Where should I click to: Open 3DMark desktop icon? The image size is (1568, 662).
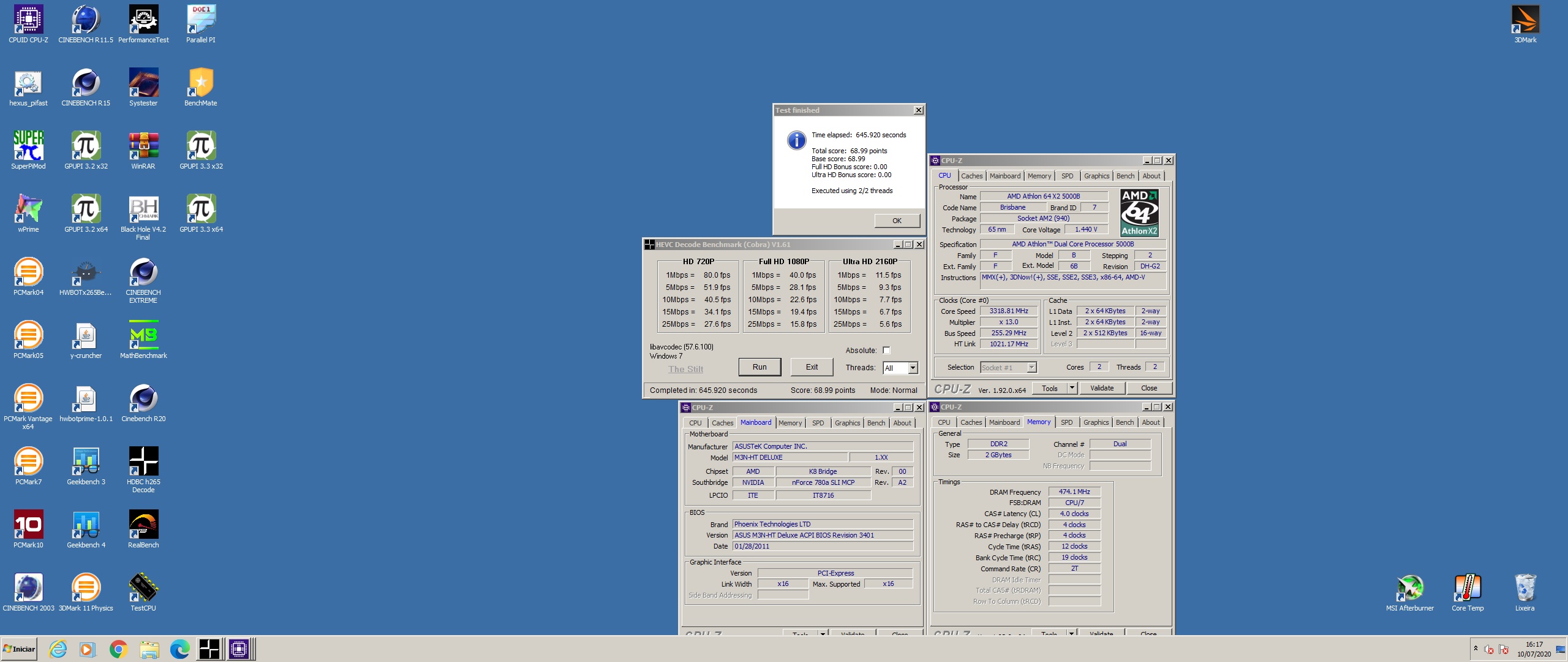pyautogui.click(x=1525, y=25)
